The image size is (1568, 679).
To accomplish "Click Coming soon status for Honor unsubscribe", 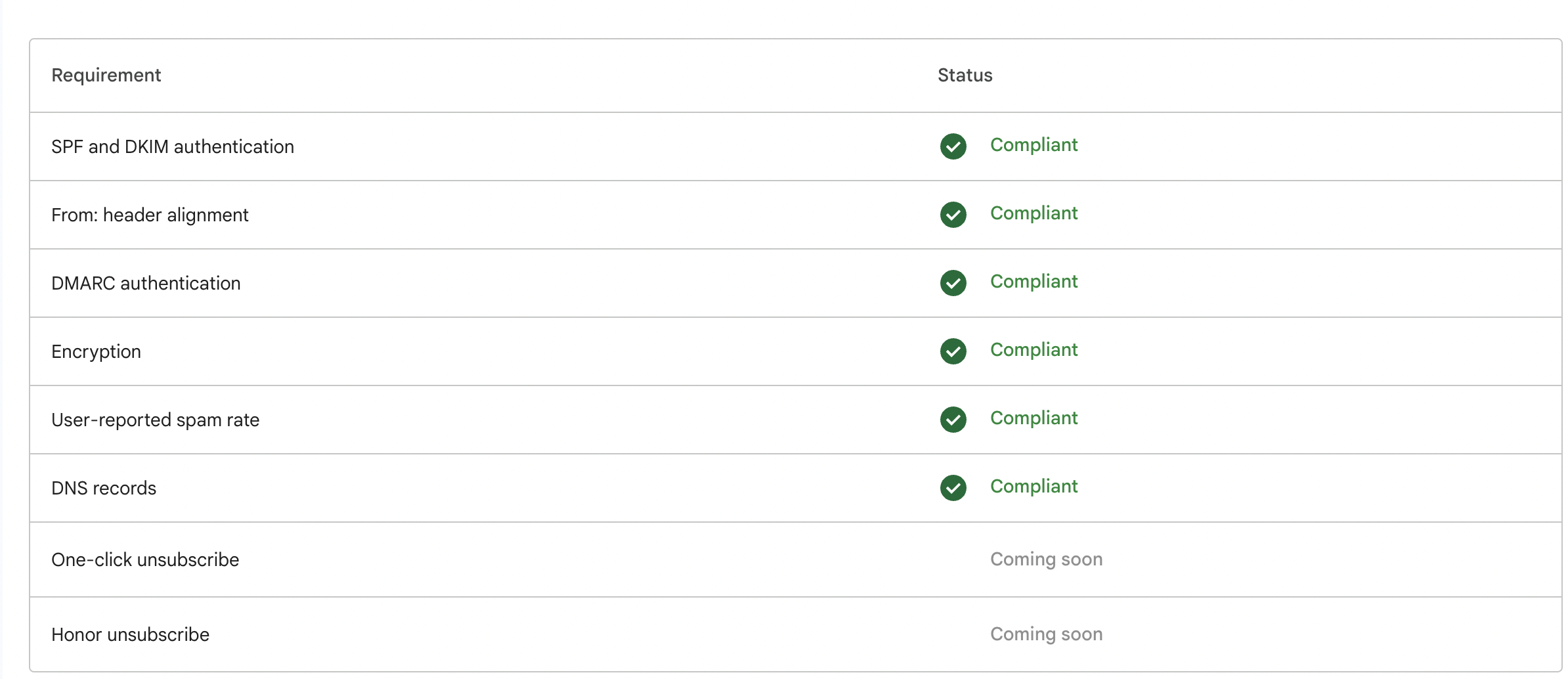I will [x=1046, y=634].
